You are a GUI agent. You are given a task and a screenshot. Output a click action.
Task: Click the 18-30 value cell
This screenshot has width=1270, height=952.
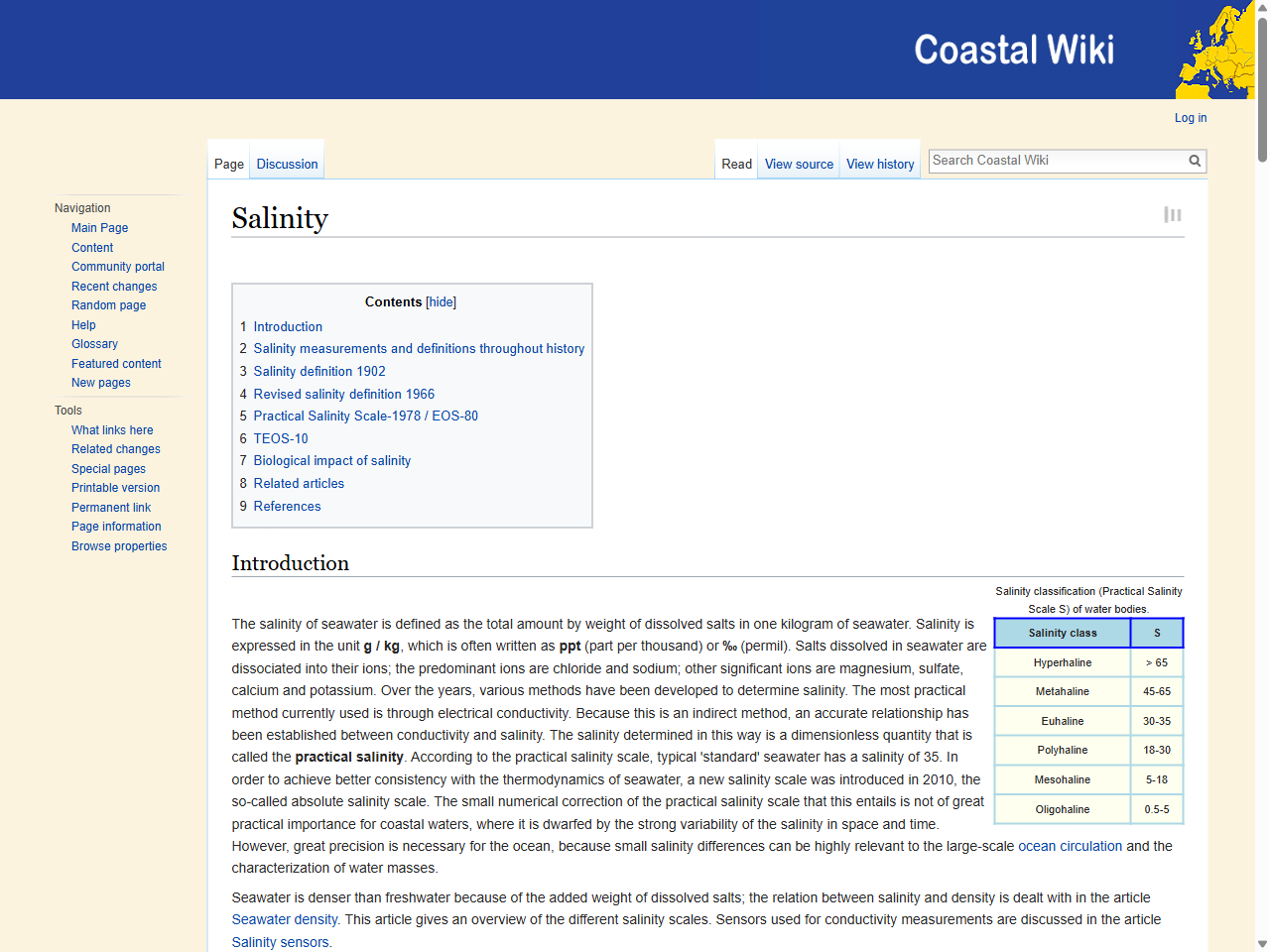1157,750
